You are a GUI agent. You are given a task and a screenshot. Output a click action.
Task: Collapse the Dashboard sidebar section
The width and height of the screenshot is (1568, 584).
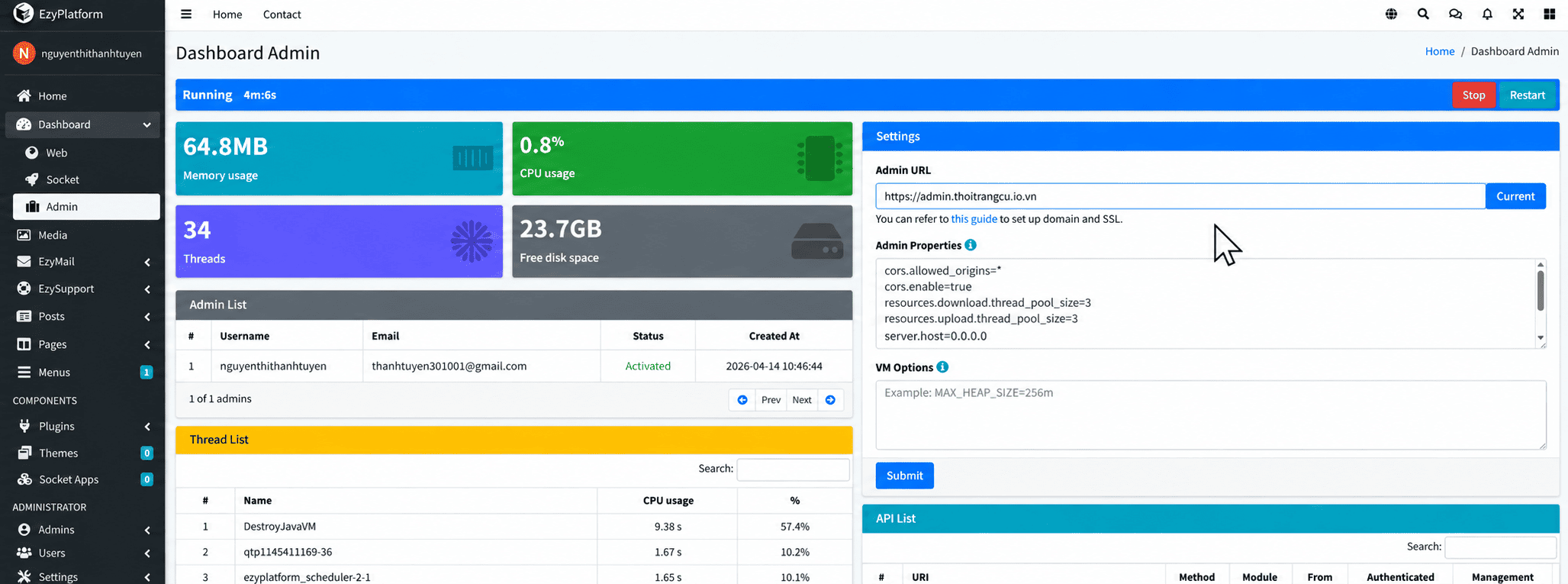[x=82, y=124]
